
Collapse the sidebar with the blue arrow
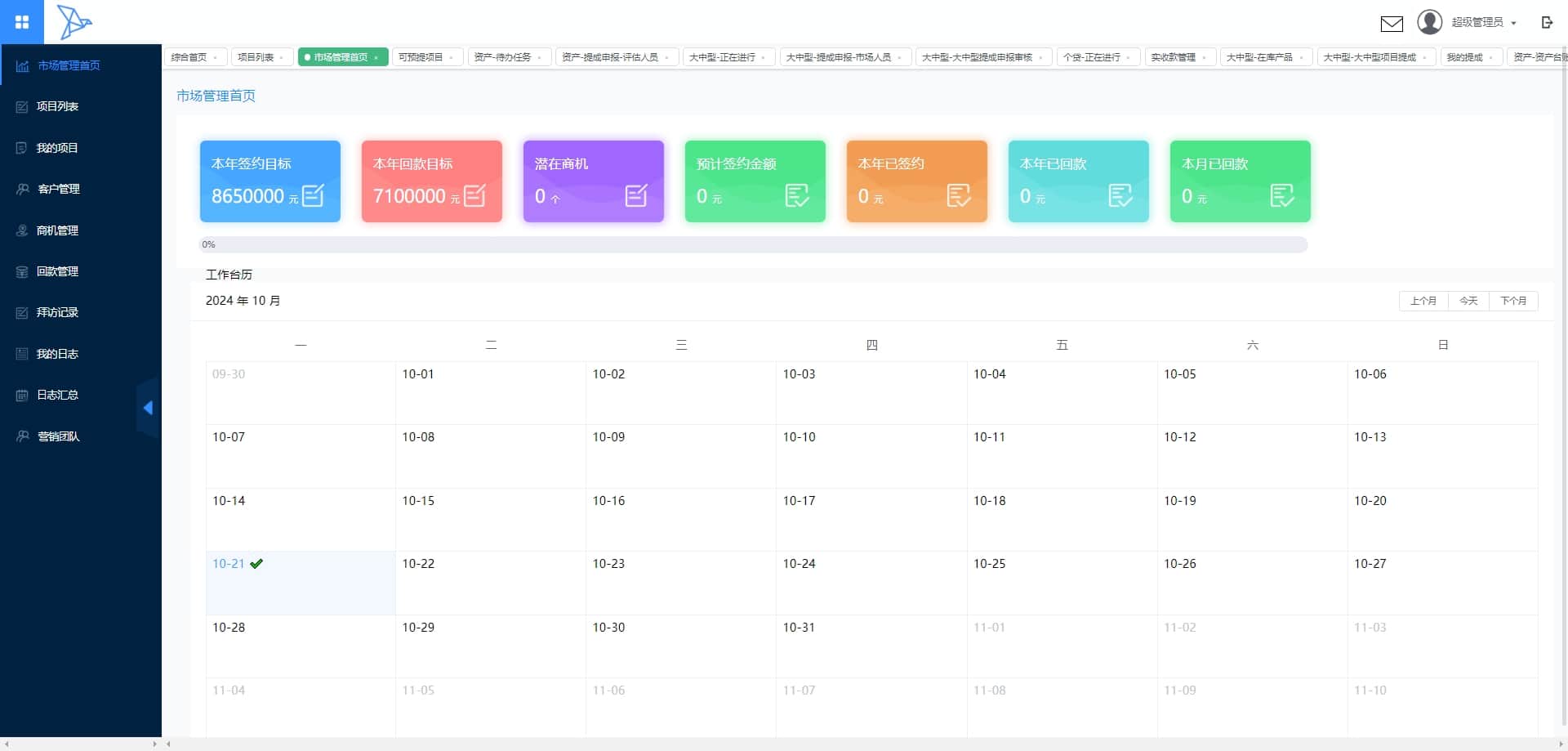pyautogui.click(x=148, y=408)
